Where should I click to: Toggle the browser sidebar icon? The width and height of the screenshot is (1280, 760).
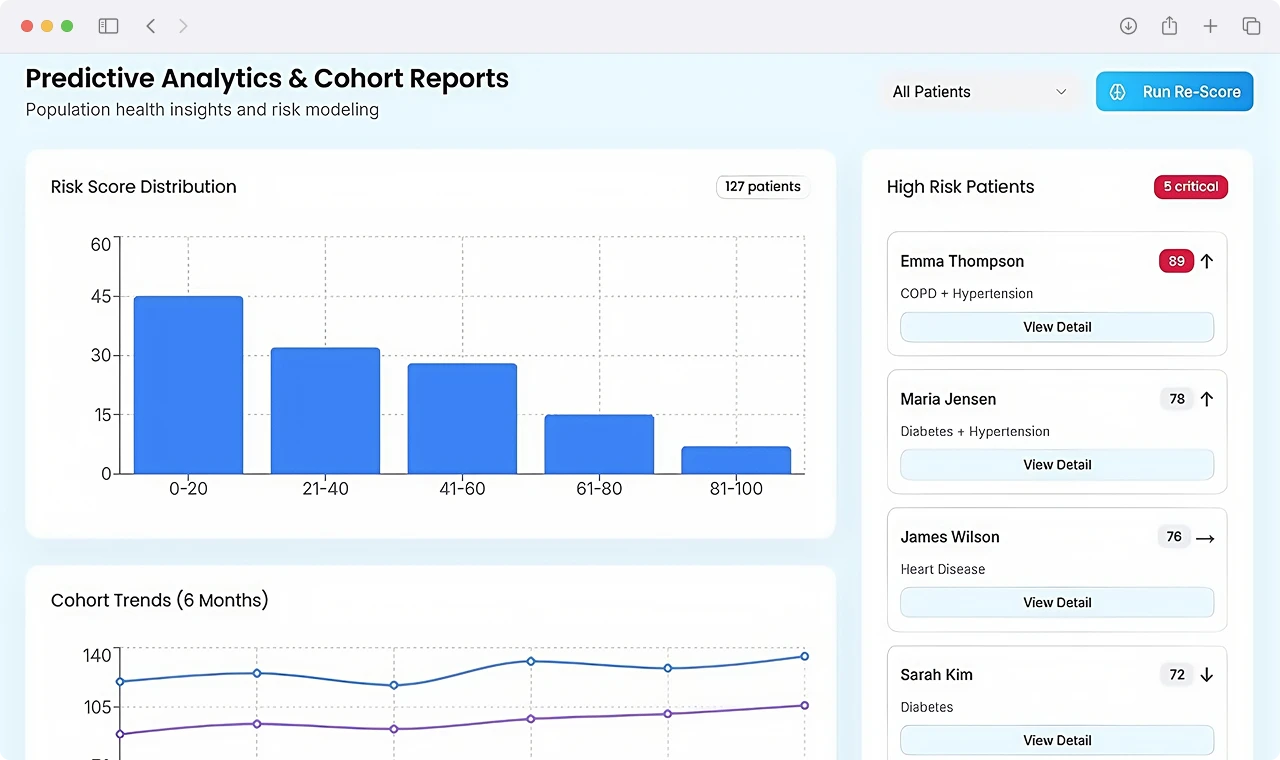coord(108,26)
